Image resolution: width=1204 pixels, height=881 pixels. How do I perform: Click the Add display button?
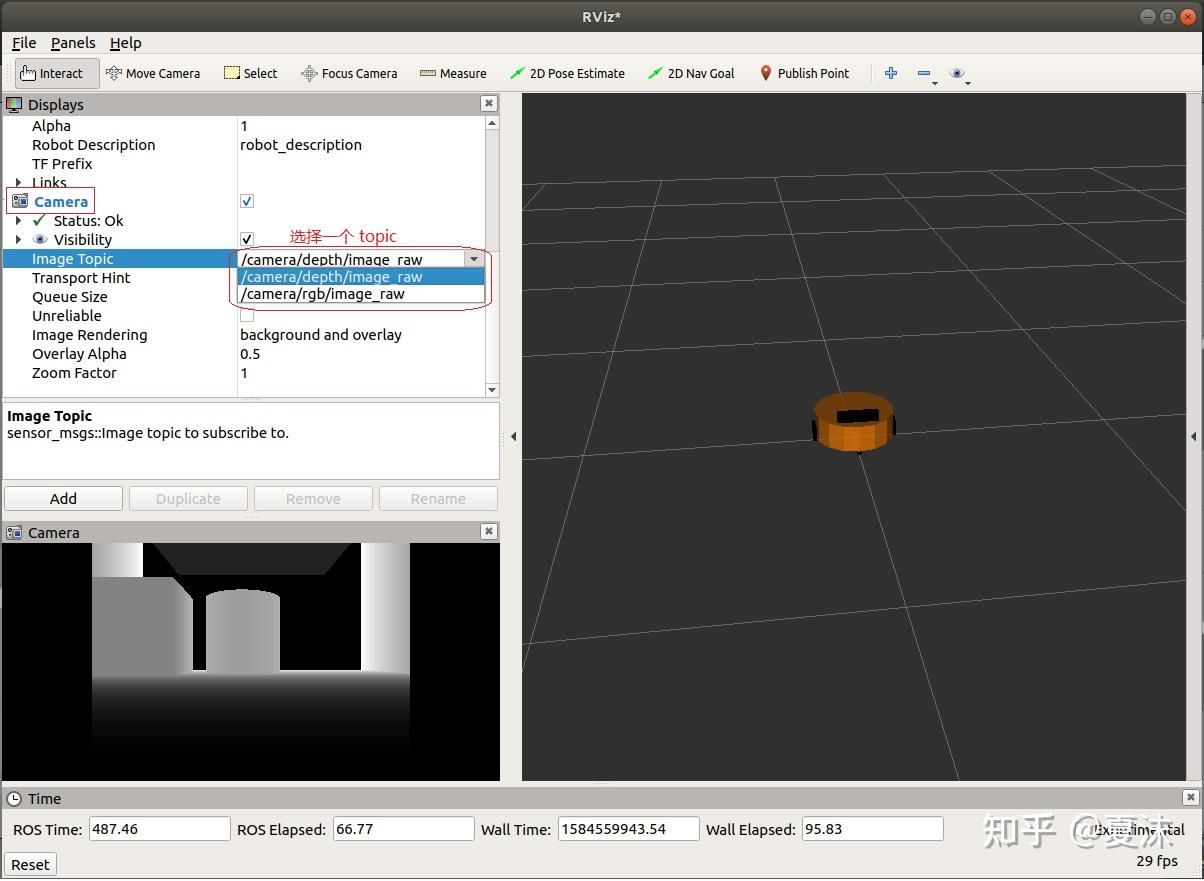coord(63,498)
